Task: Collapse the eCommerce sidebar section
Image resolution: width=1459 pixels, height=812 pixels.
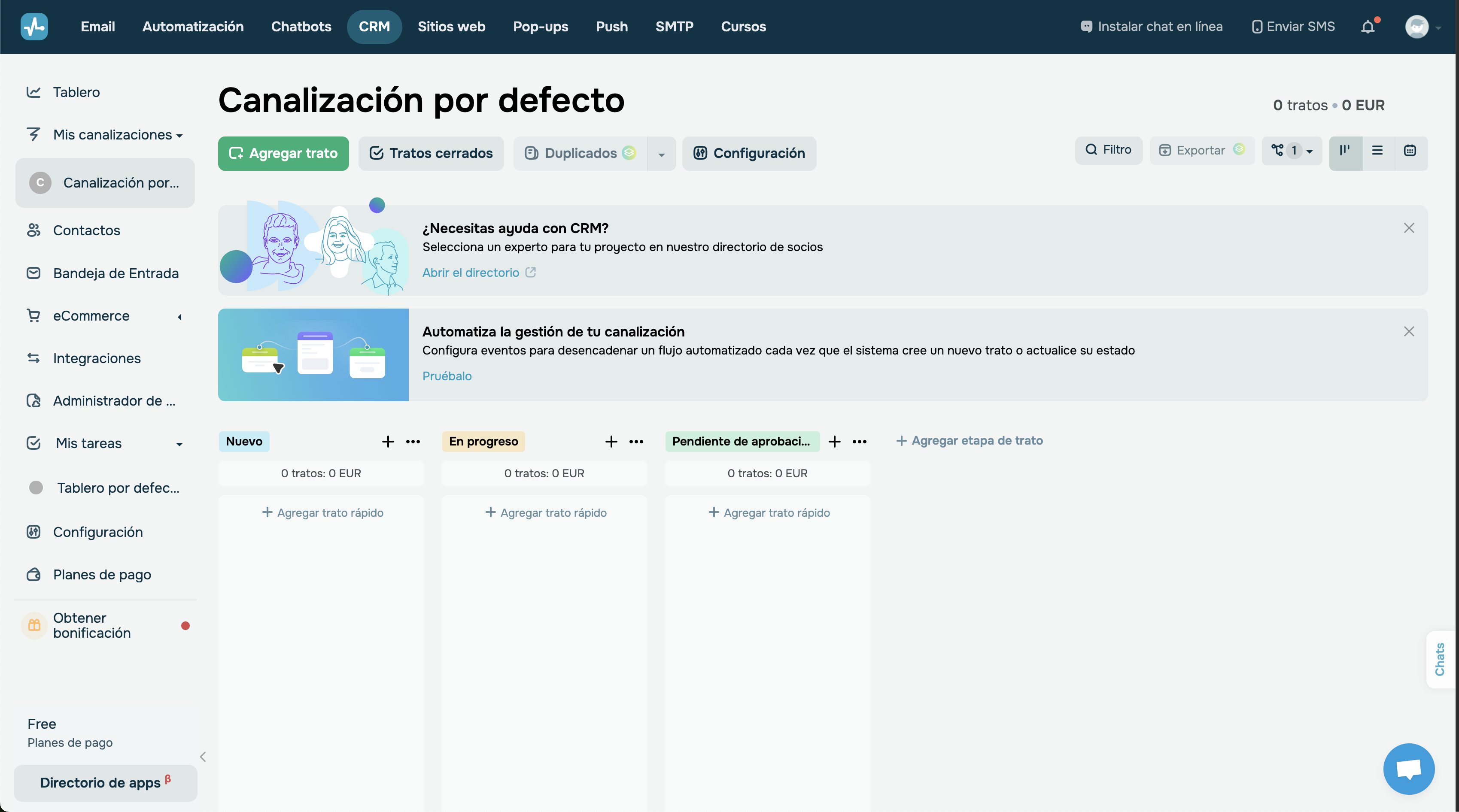Action: pyautogui.click(x=179, y=316)
